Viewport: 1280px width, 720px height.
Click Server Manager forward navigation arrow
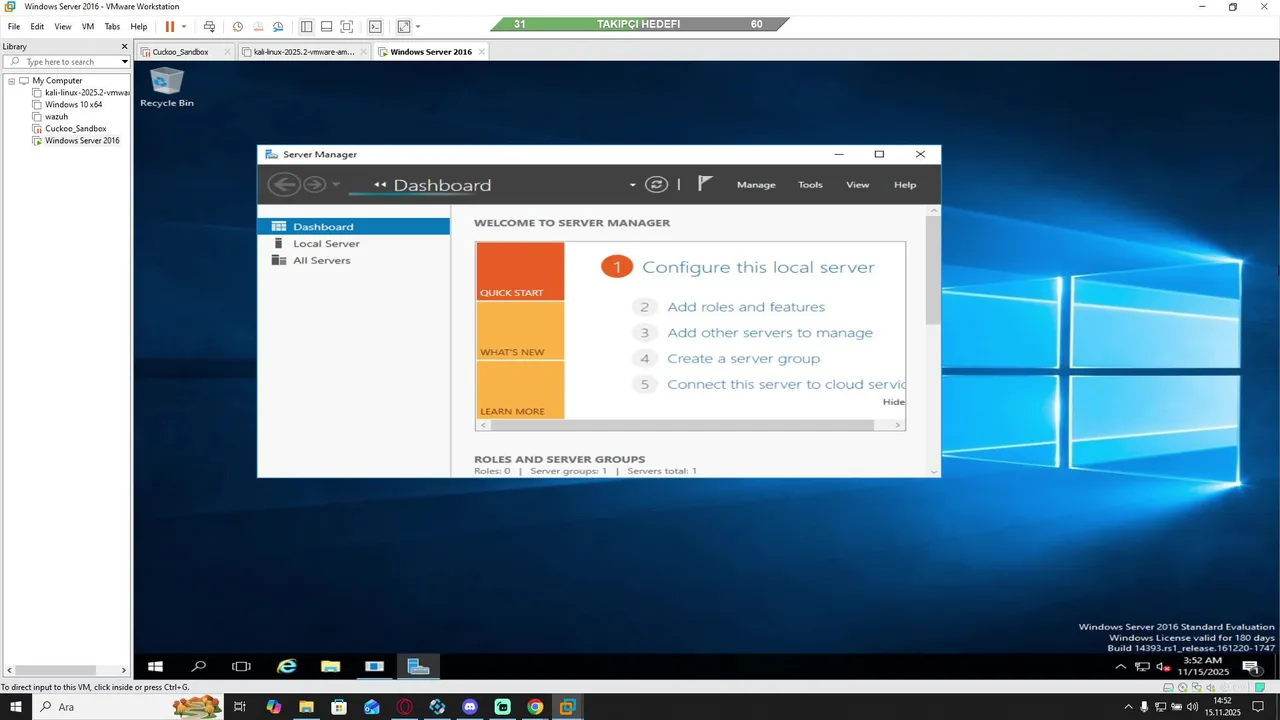pyautogui.click(x=314, y=184)
